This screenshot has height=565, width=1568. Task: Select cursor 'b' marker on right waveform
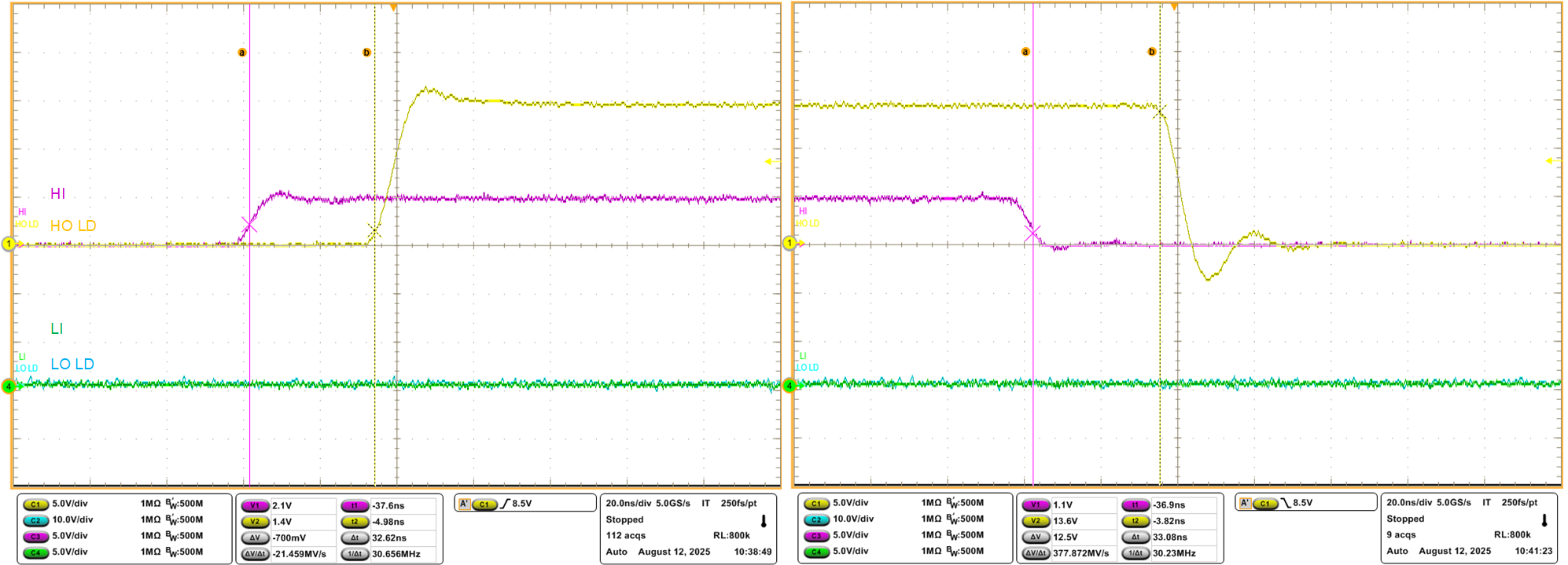(x=1151, y=52)
